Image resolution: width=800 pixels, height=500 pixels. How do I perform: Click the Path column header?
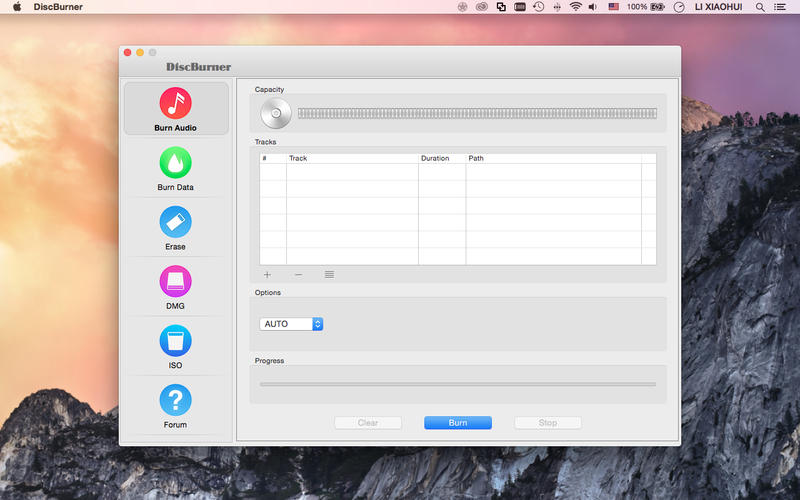pyautogui.click(x=553, y=158)
